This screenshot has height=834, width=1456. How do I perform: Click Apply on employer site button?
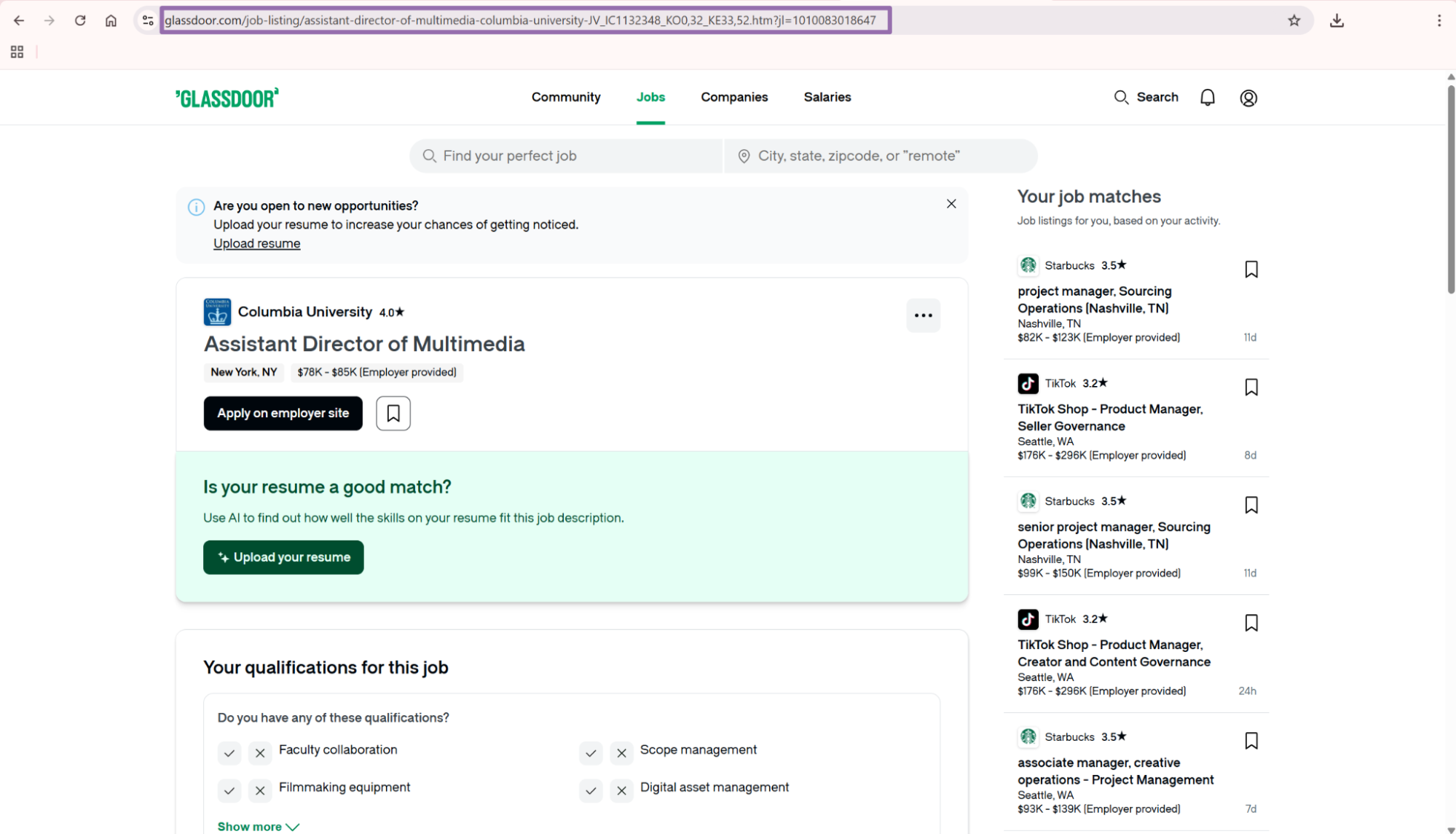283,413
